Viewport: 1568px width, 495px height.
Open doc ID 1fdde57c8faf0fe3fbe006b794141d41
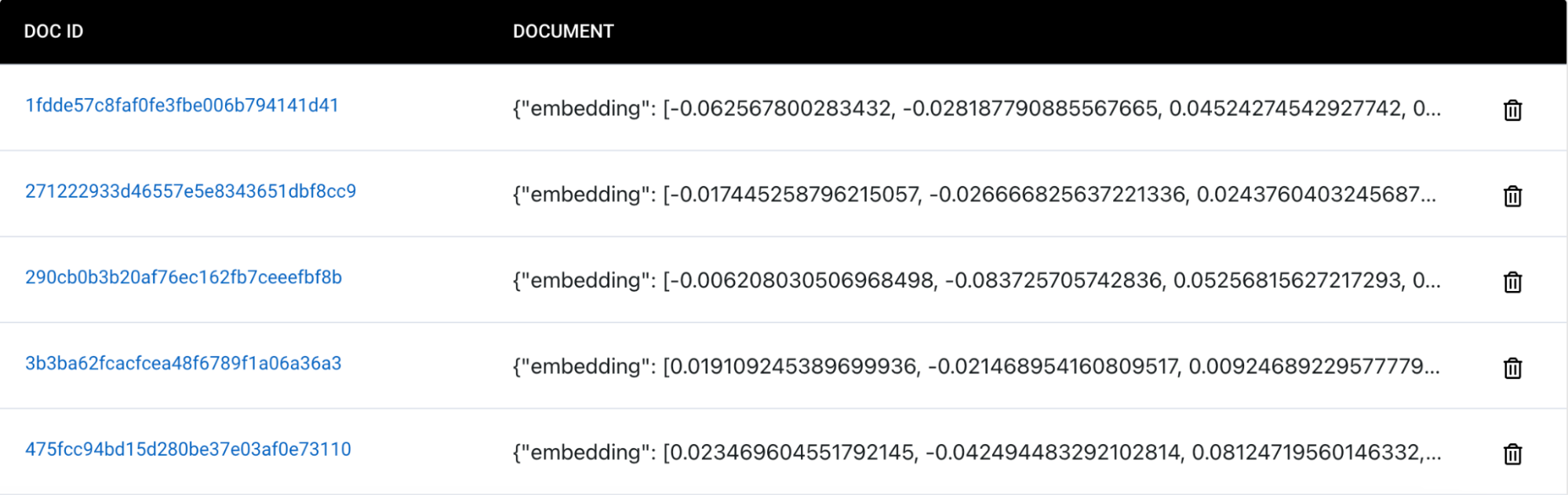pyautogui.click(x=182, y=105)
